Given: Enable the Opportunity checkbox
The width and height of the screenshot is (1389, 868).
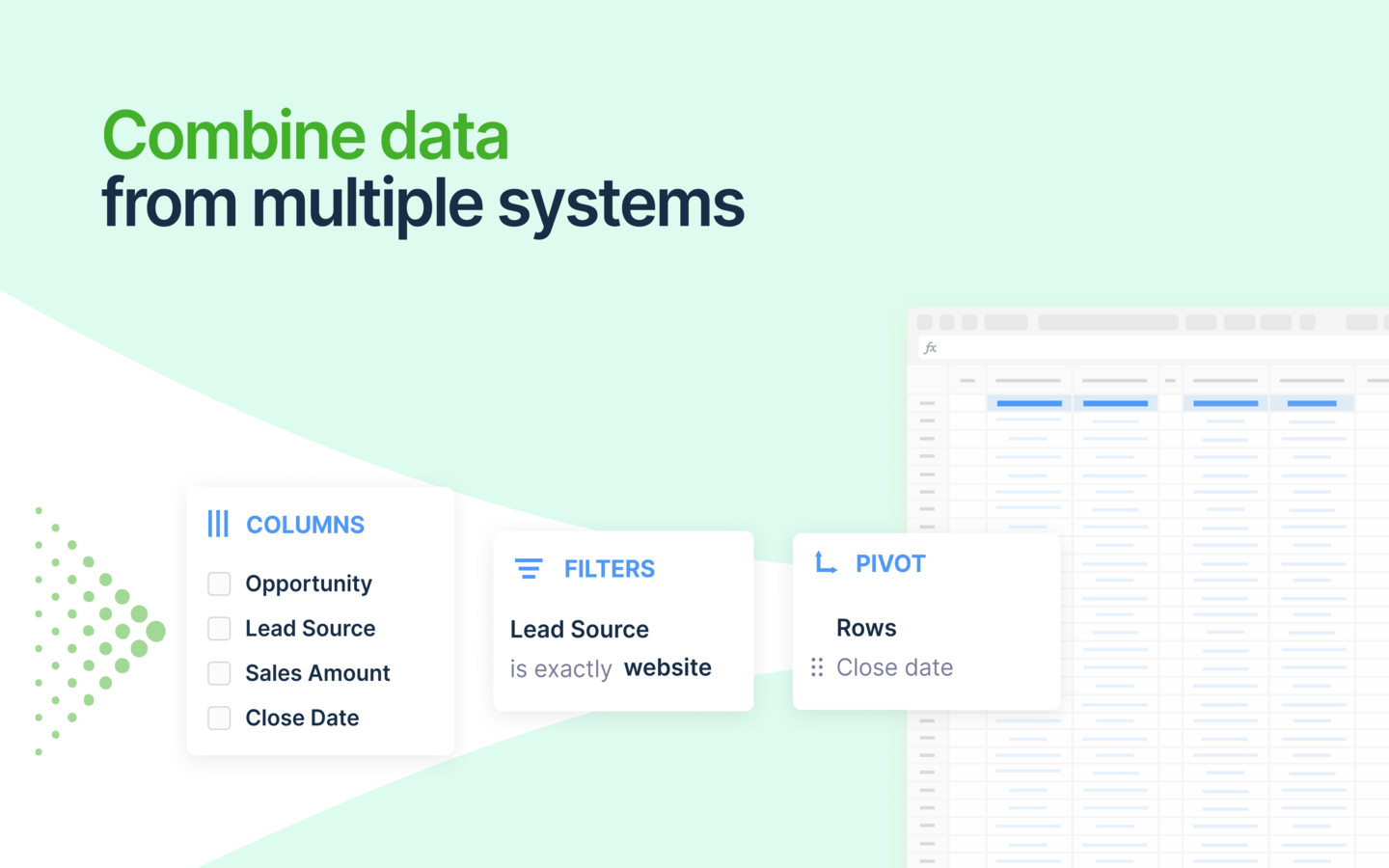Looking at the screenshot, I should (x=219, y=583).
